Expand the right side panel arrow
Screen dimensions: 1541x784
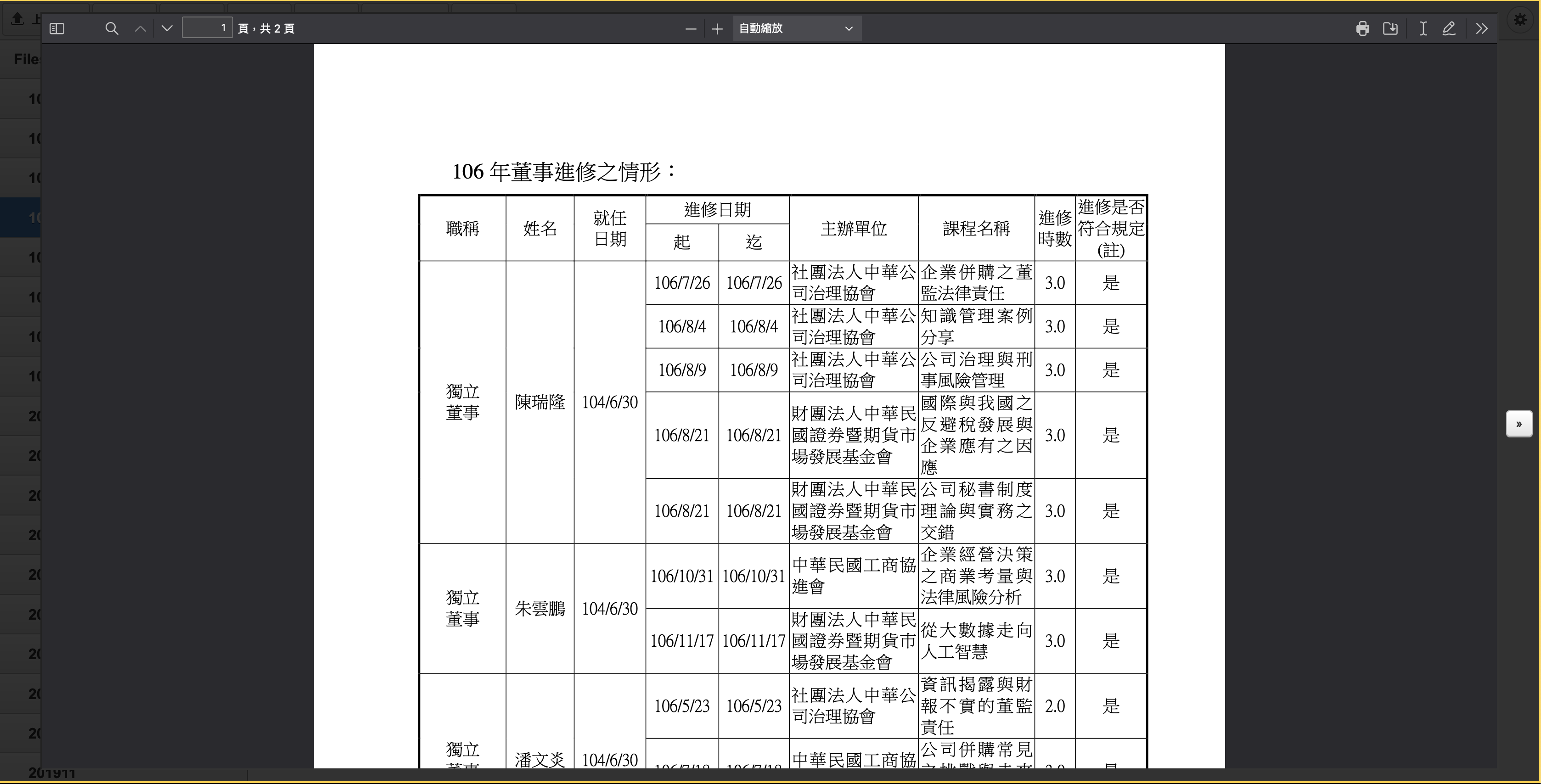(x=1519, y=424)
